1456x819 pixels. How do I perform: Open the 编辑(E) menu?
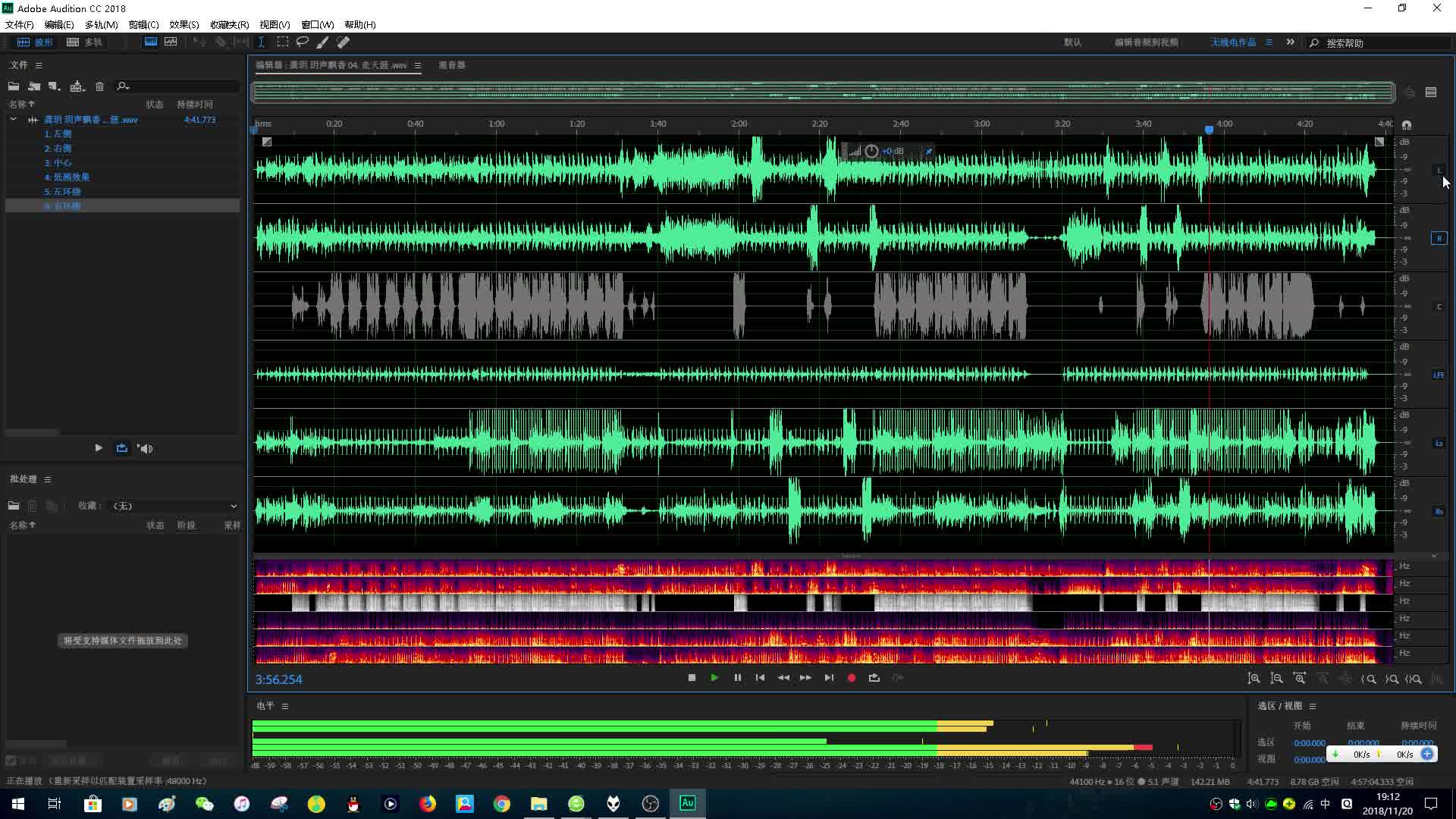tap(59, 24)
